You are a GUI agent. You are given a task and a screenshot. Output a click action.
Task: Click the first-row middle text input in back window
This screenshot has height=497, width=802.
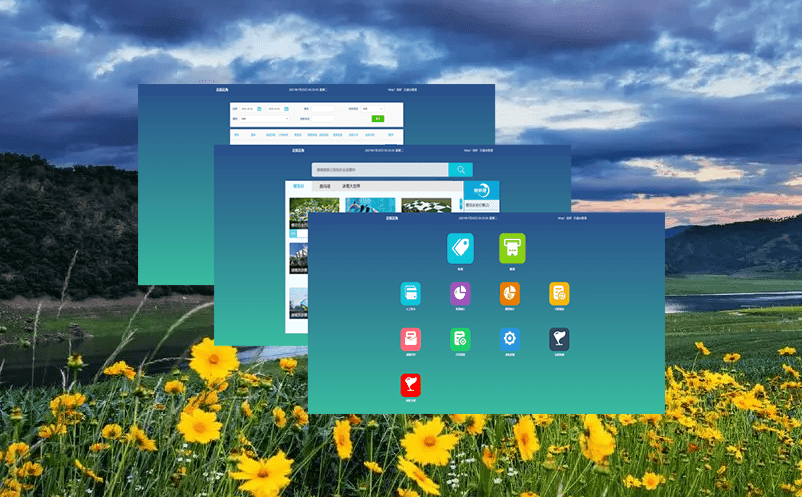(323, 109)
